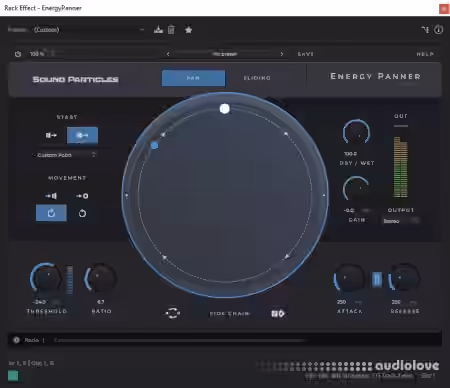Click the RELEASE knob
This screenshot has height=388, width=450.
[x=404, y=278]
